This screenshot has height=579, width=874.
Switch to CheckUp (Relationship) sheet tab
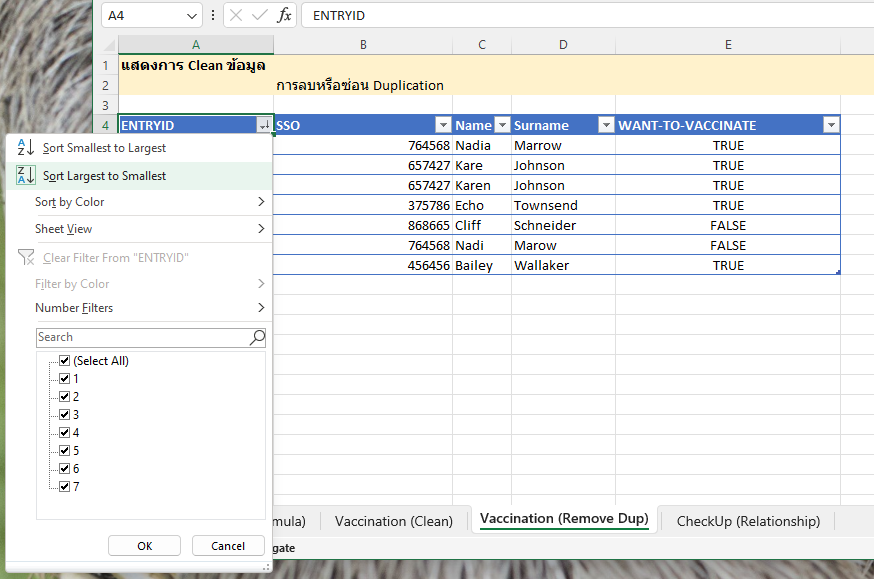click(748, 521)
